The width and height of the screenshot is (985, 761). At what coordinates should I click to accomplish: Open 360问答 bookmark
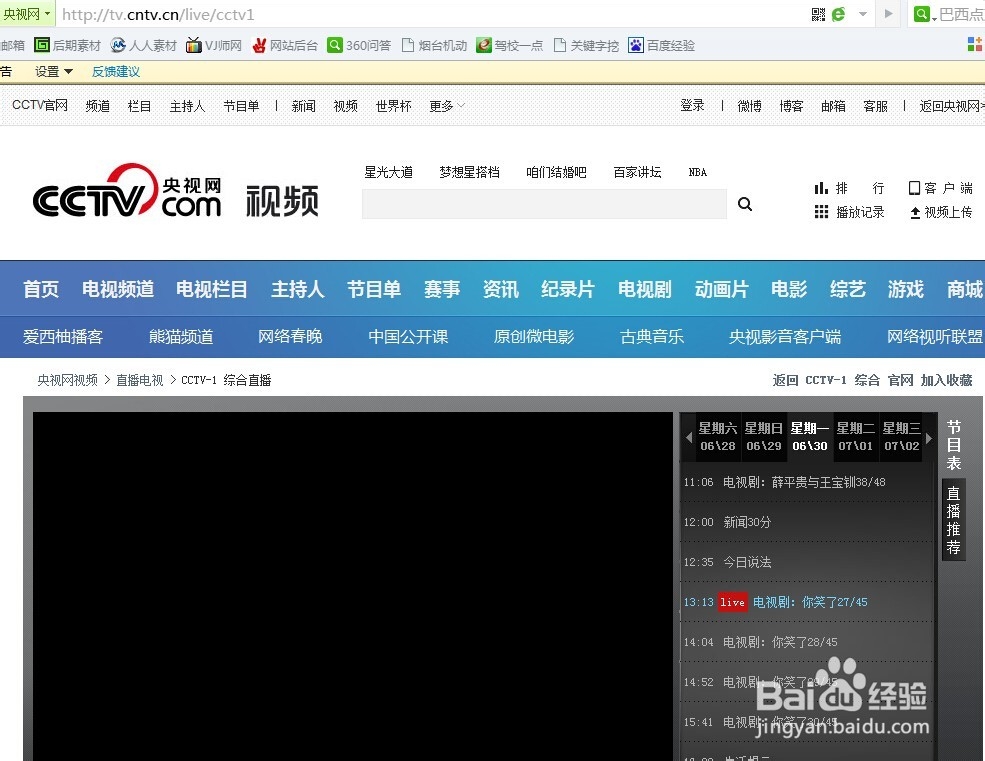click(359, 45)
